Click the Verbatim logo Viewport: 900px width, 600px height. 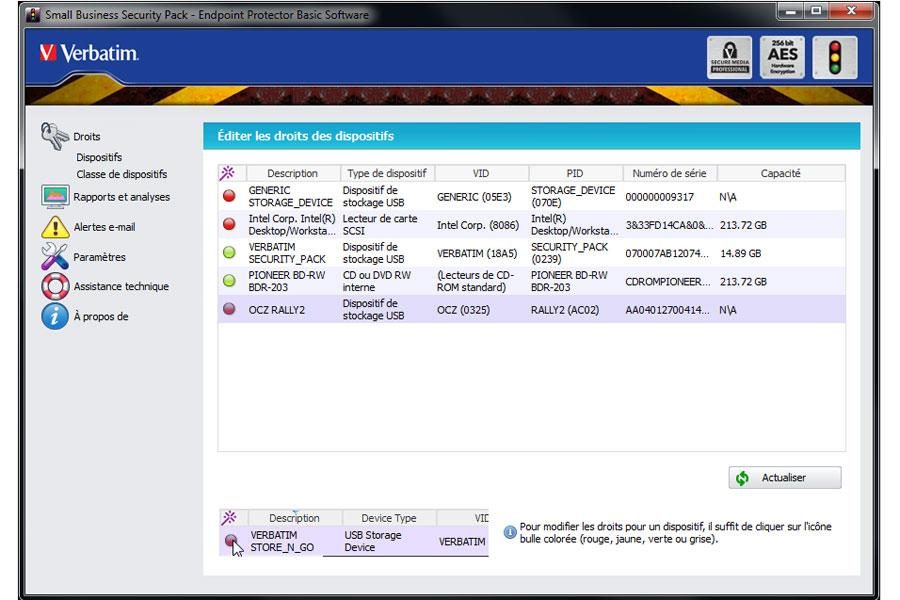[x=89, y=53]
